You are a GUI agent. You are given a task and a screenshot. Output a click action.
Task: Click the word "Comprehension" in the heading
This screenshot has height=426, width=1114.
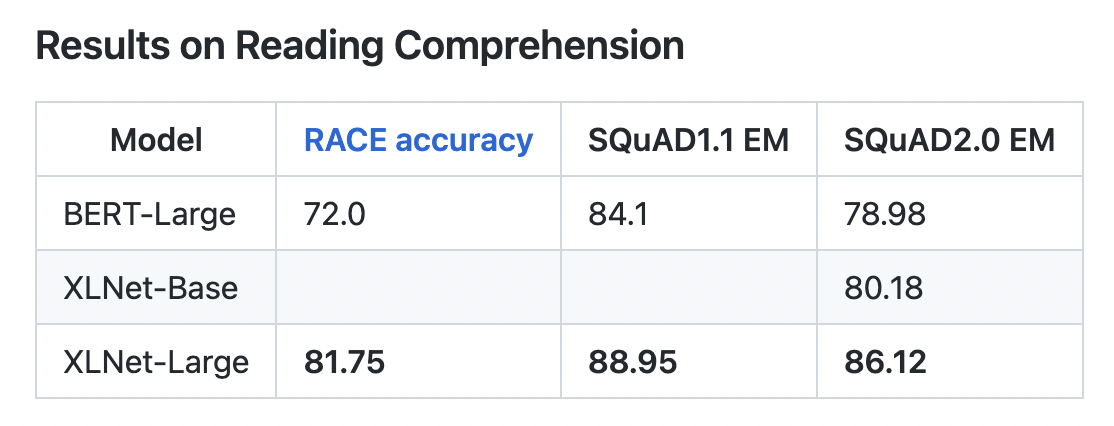pos(540,47)
